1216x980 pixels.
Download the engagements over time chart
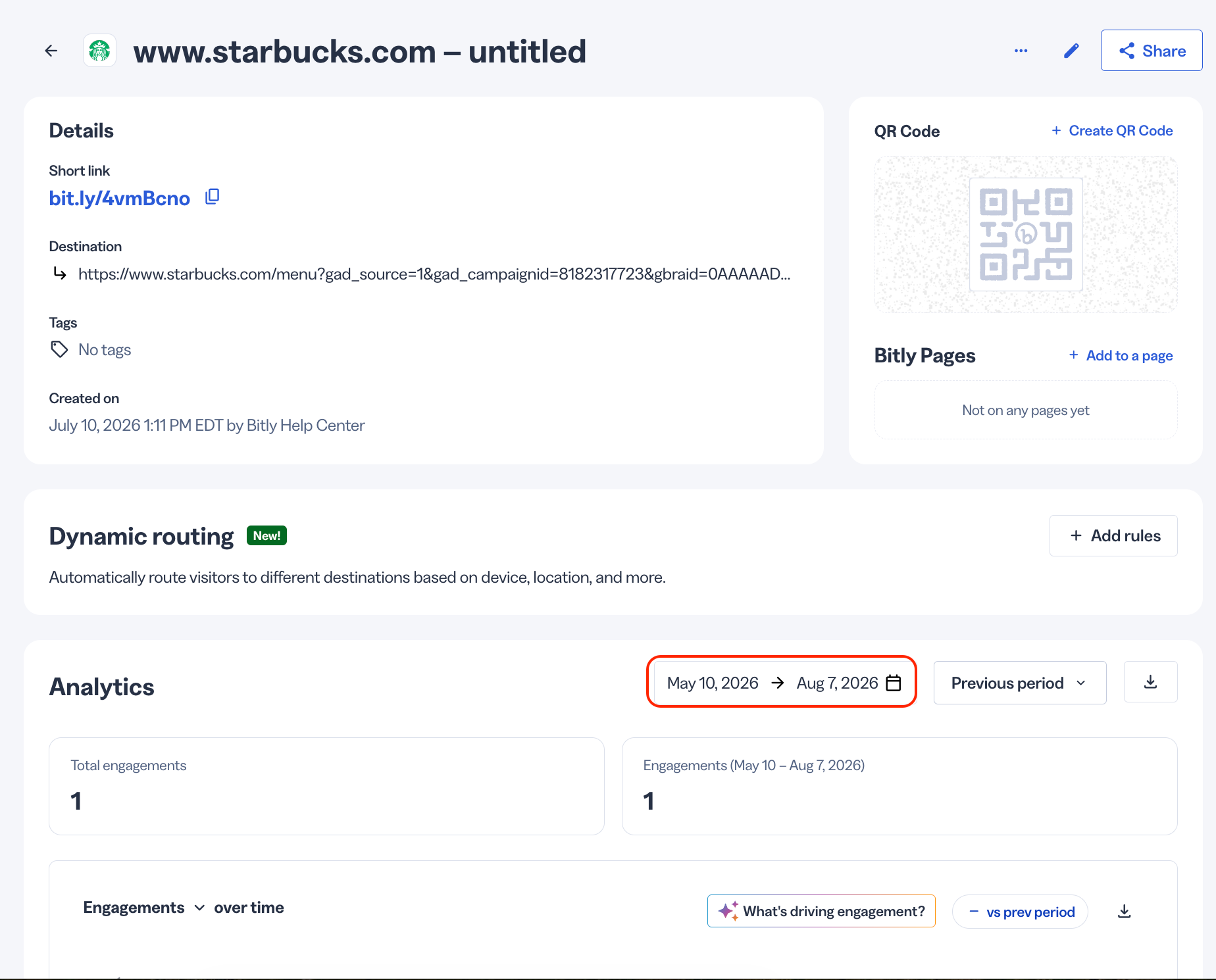point(1125,911)
